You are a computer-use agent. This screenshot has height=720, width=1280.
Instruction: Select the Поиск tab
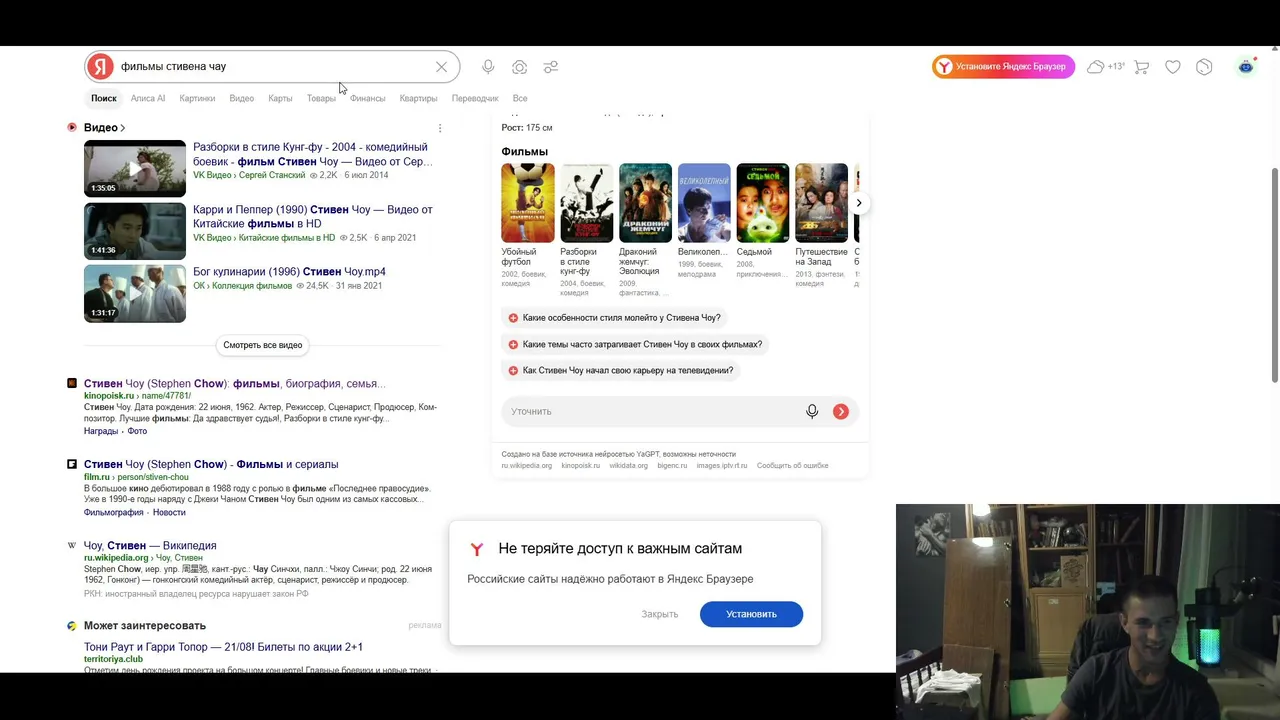pyautogui.click(x=104, y=98)
